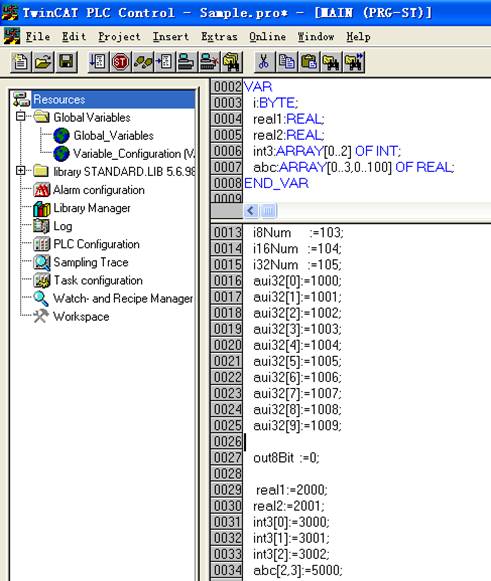Click the Paste clipboard icon
The image size is (491, 581).
click(309, 62)
